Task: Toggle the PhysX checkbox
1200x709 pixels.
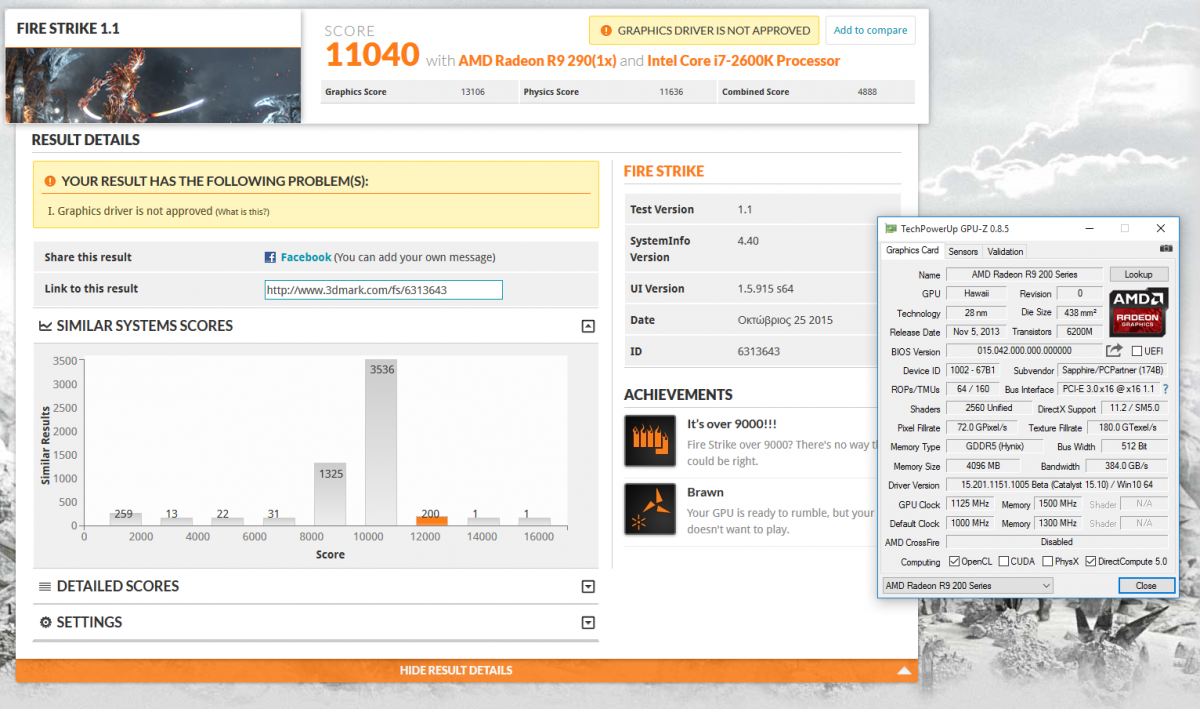Action: click(1046, 562)
